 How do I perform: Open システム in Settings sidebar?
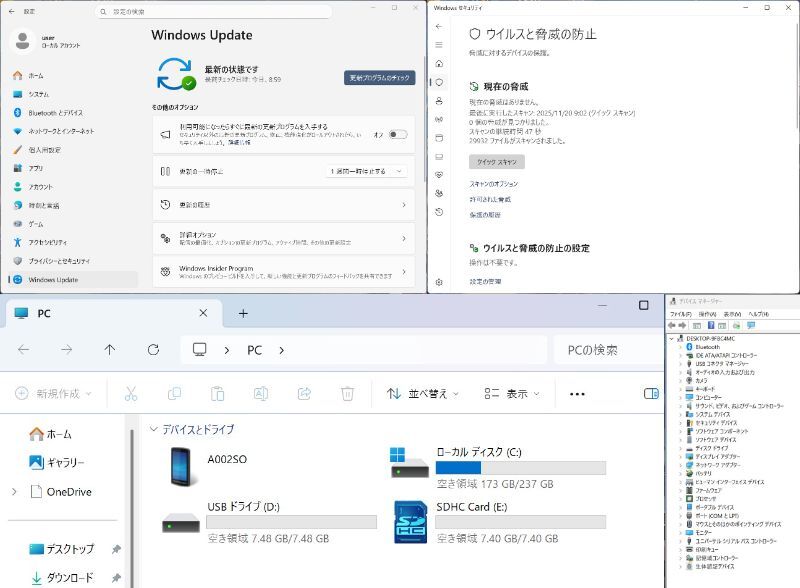click(x=73, y=94)
